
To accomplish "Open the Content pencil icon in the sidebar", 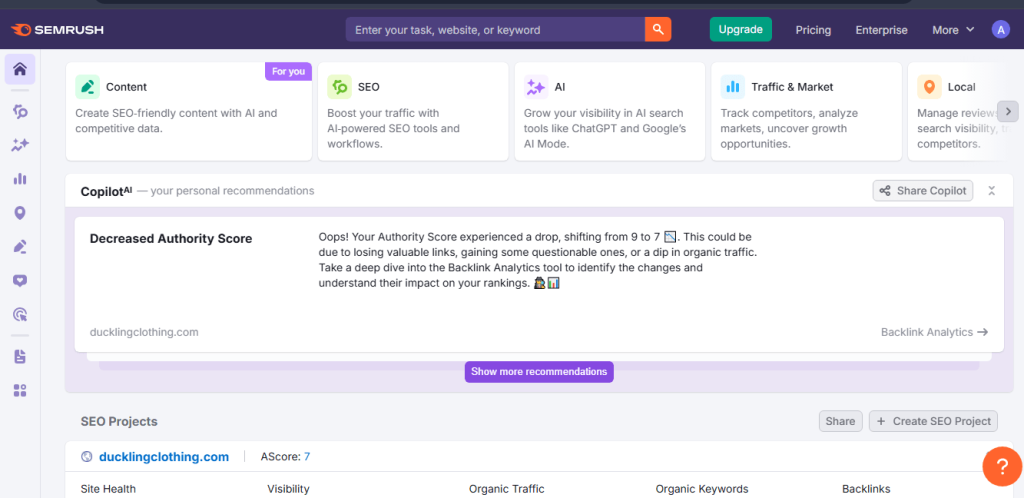I will tap(20, 247).
